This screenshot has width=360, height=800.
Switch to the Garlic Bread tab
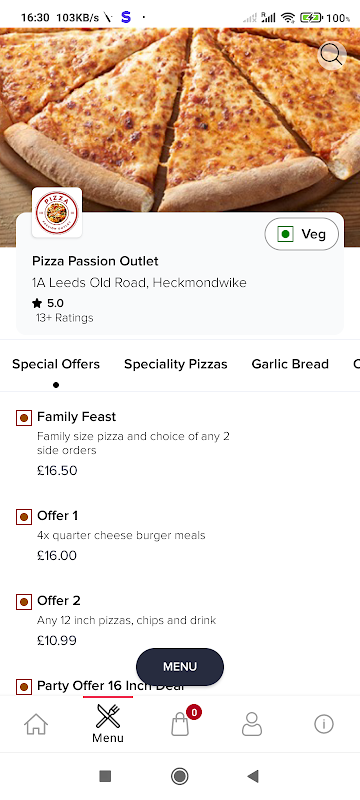(290, 364)
